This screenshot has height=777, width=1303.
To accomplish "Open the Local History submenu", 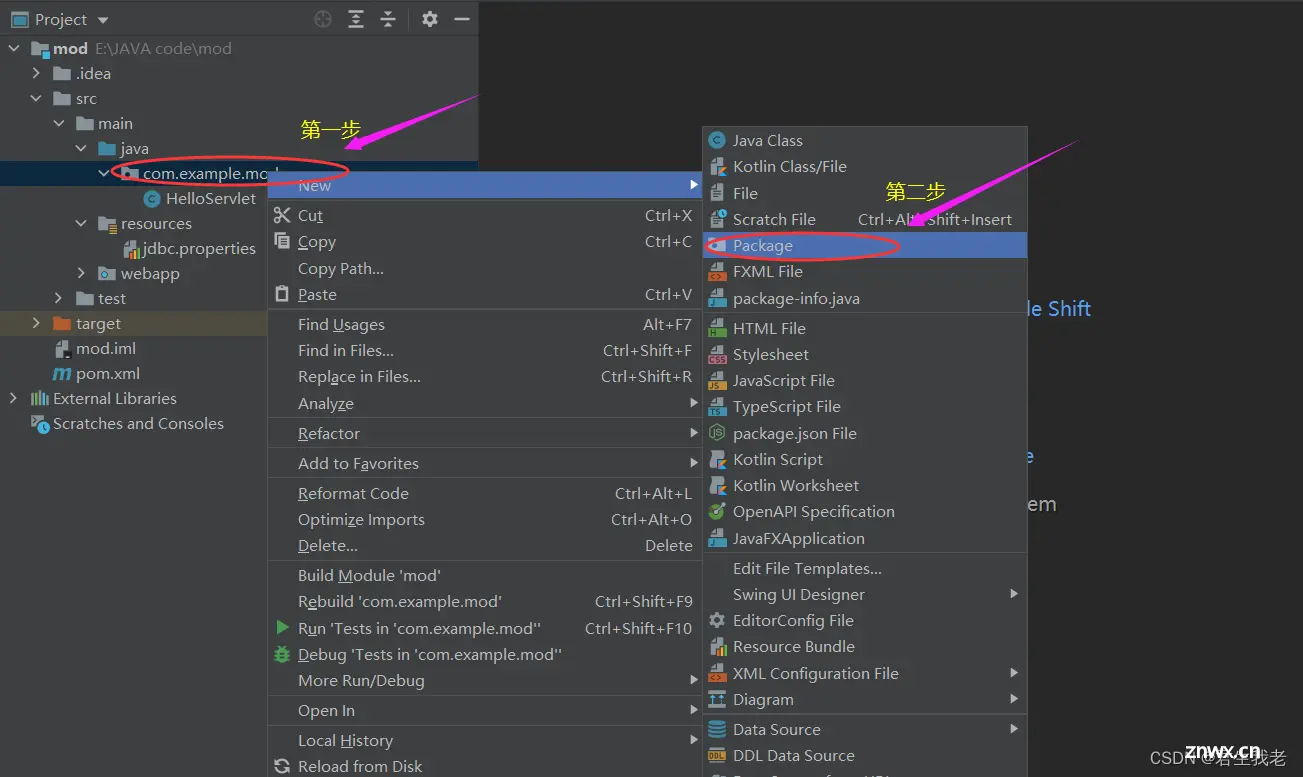I will click(x=484, y=740).
